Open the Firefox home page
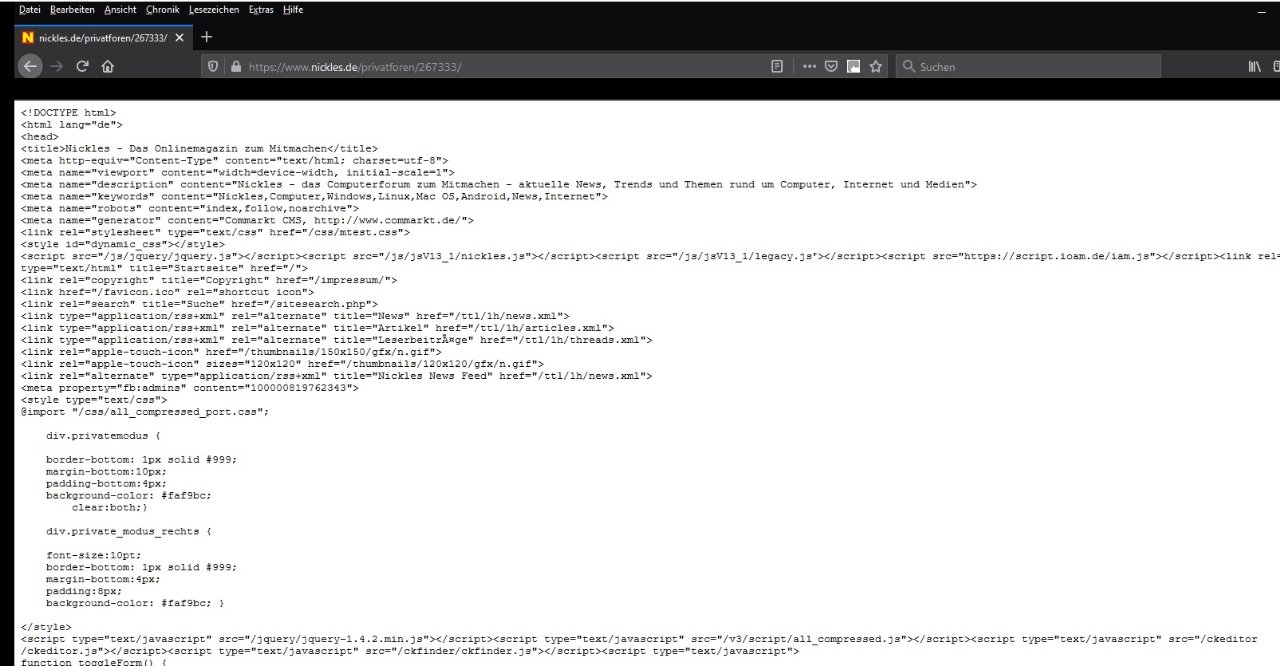This screenshot has height=666, width=1280. 108,66
